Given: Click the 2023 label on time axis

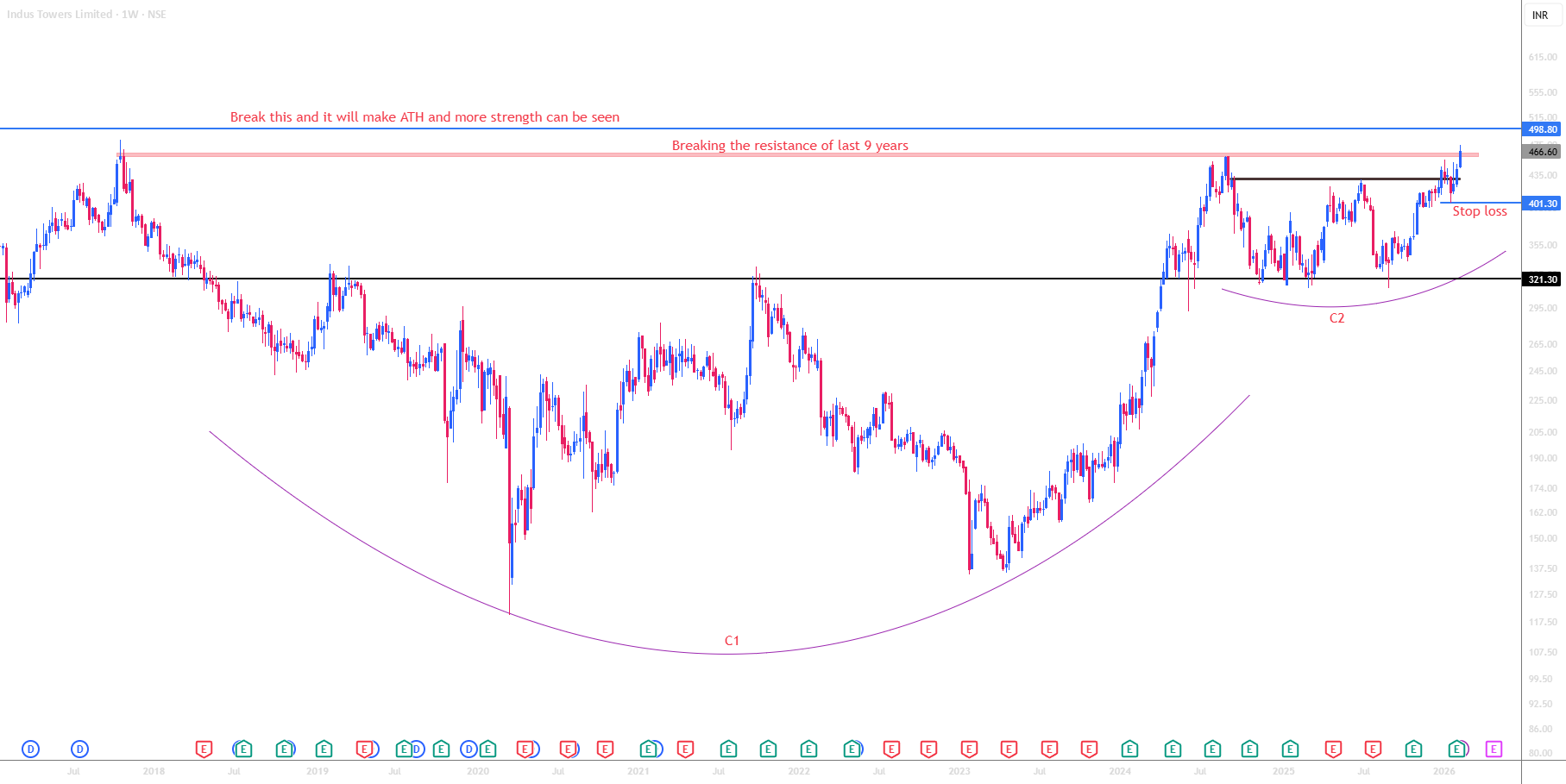Looking at the screenshot, I should [959, 771].
